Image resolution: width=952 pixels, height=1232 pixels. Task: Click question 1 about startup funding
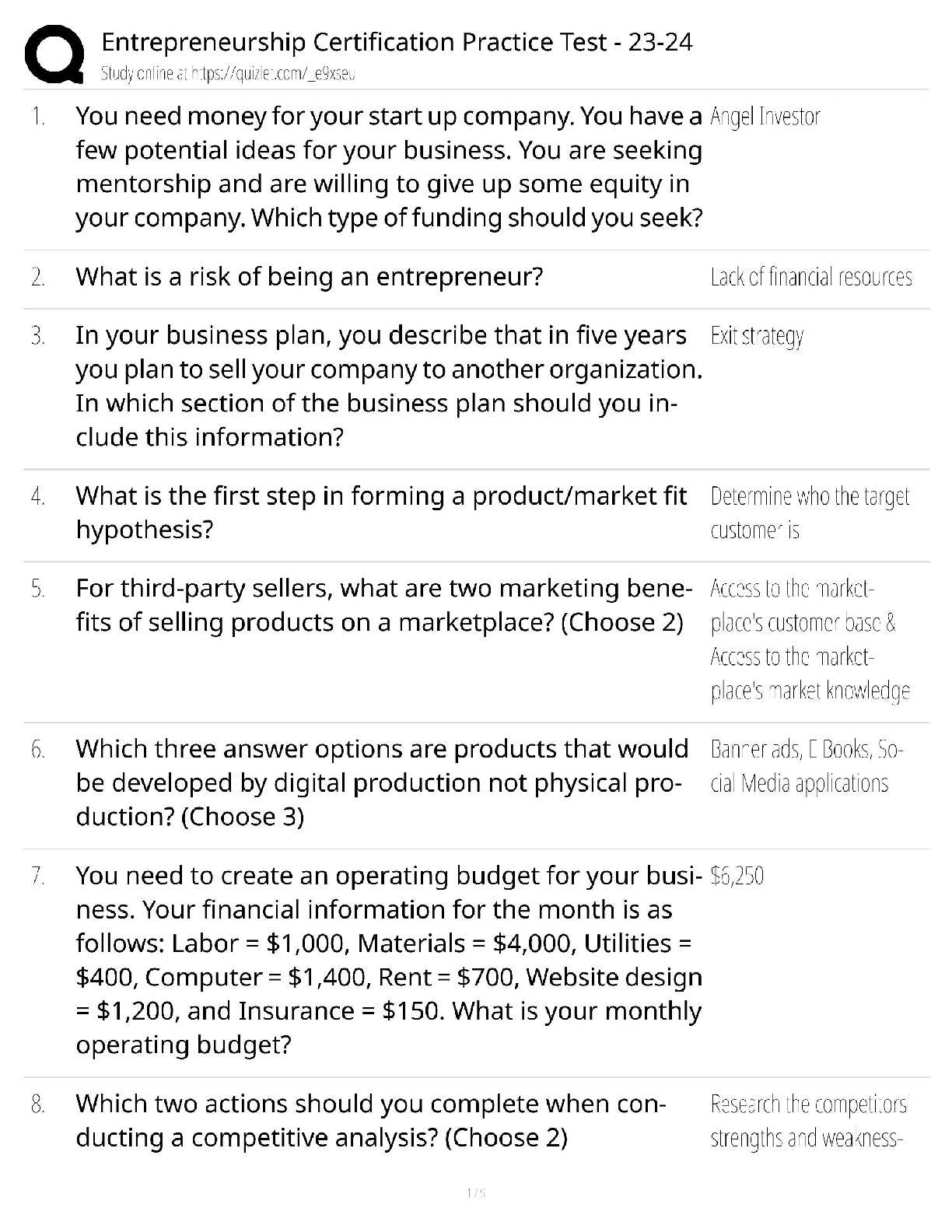click(389, 166)
